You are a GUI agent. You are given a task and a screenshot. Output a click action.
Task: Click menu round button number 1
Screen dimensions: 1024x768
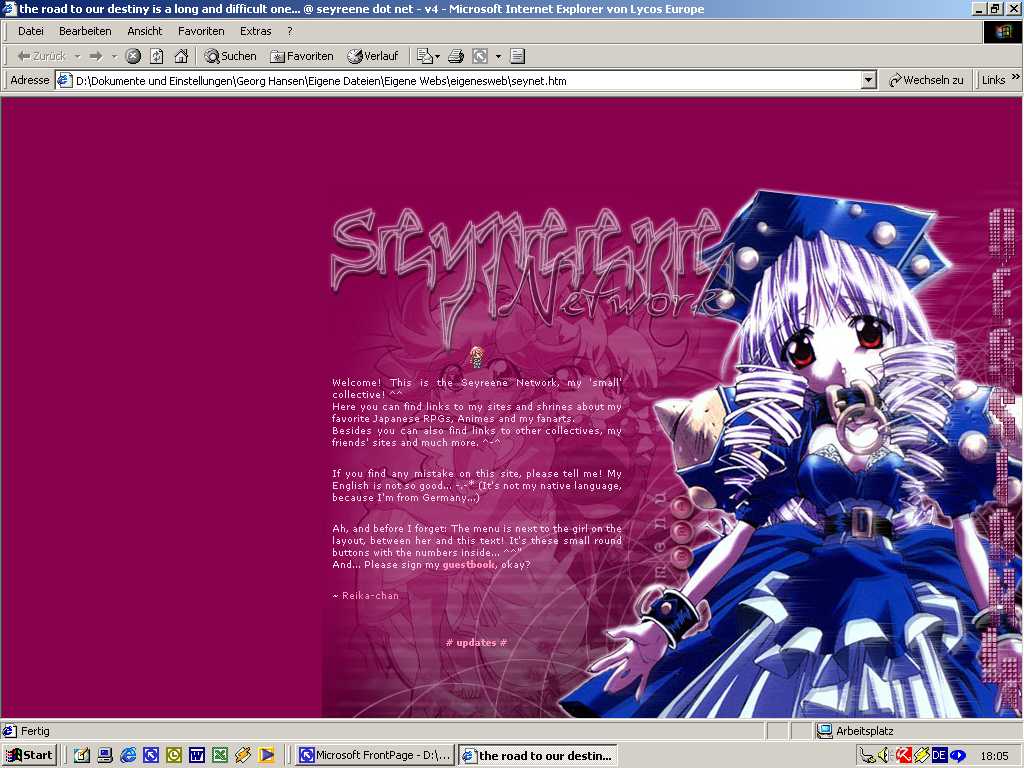680,505
